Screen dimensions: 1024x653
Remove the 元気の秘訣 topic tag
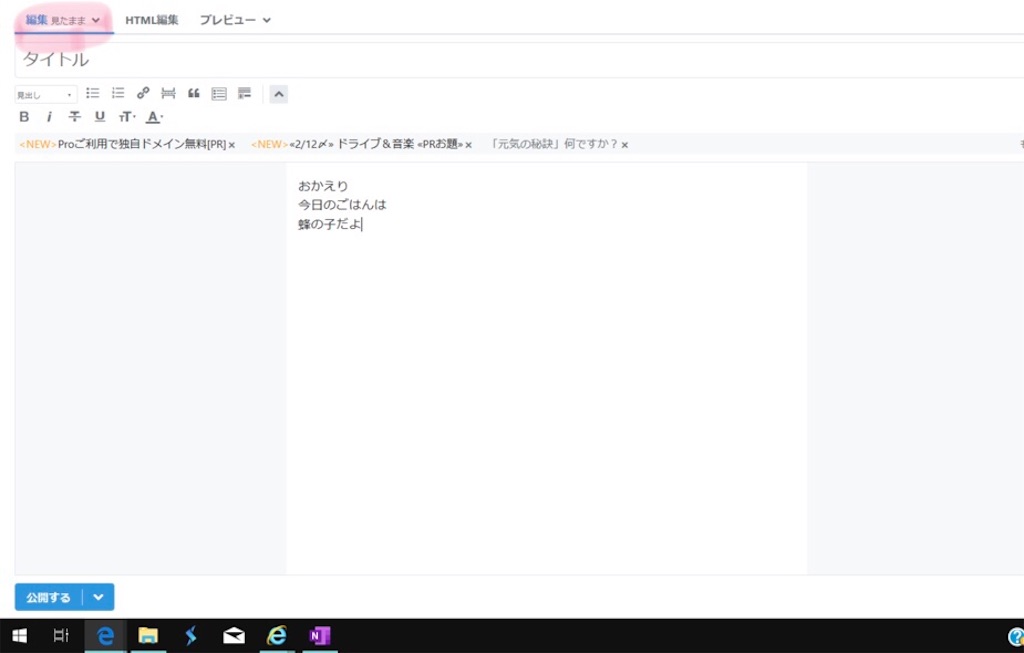point(624,144)
